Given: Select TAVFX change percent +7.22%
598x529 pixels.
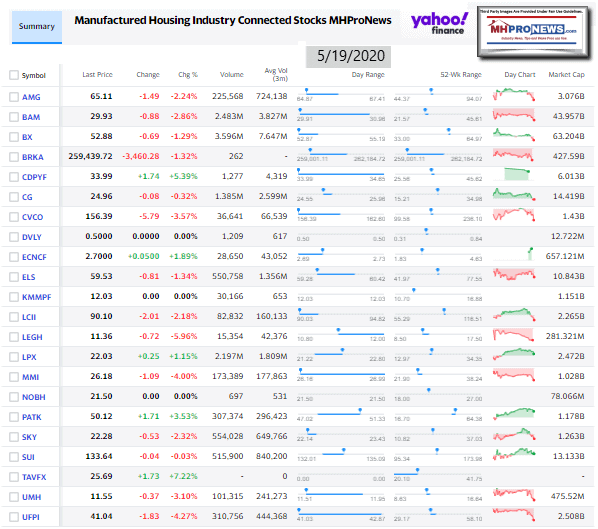Looking at the screenshot, I should pos(183,476).
